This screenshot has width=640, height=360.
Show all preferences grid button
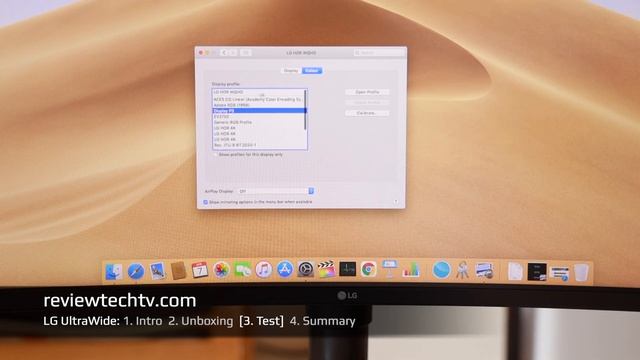(x=246, y=53)
